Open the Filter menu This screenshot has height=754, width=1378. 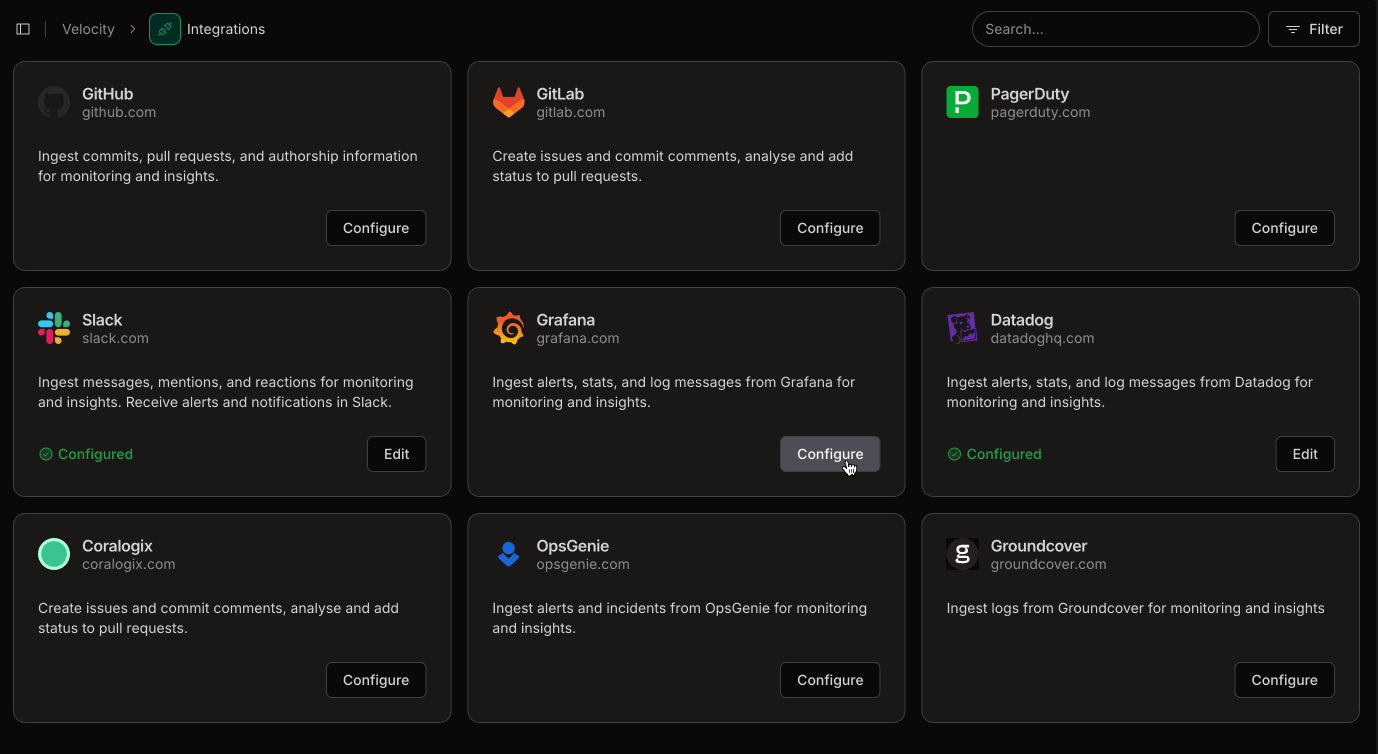(x=1313, y=29)
